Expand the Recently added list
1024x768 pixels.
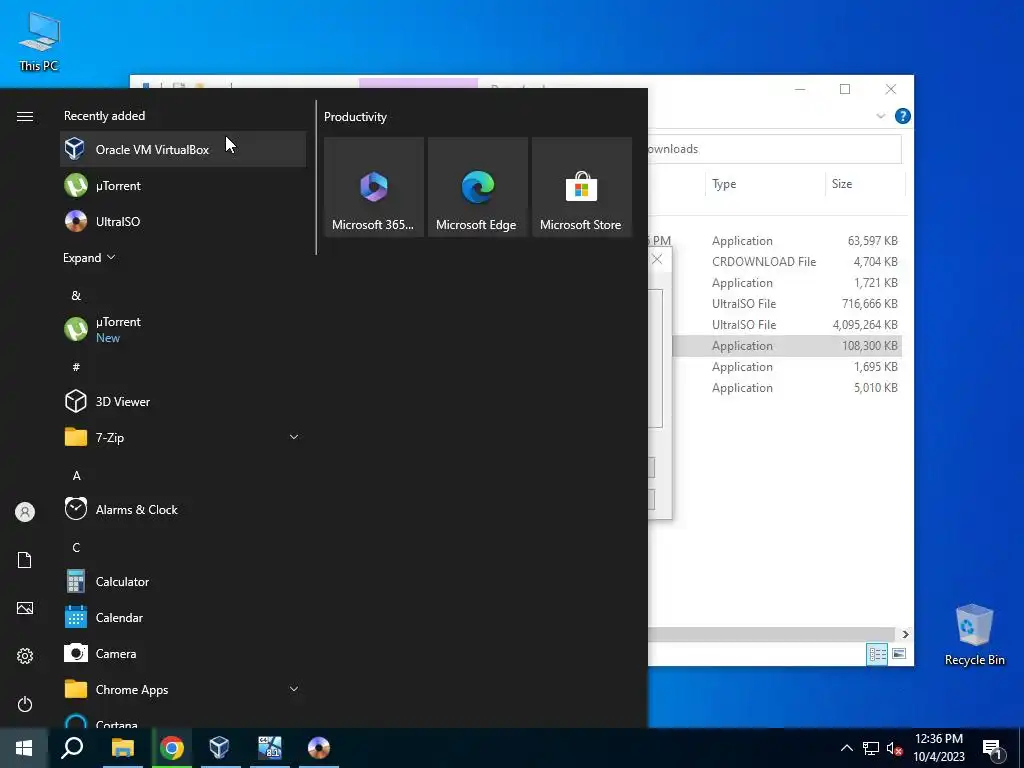[89, 257]
